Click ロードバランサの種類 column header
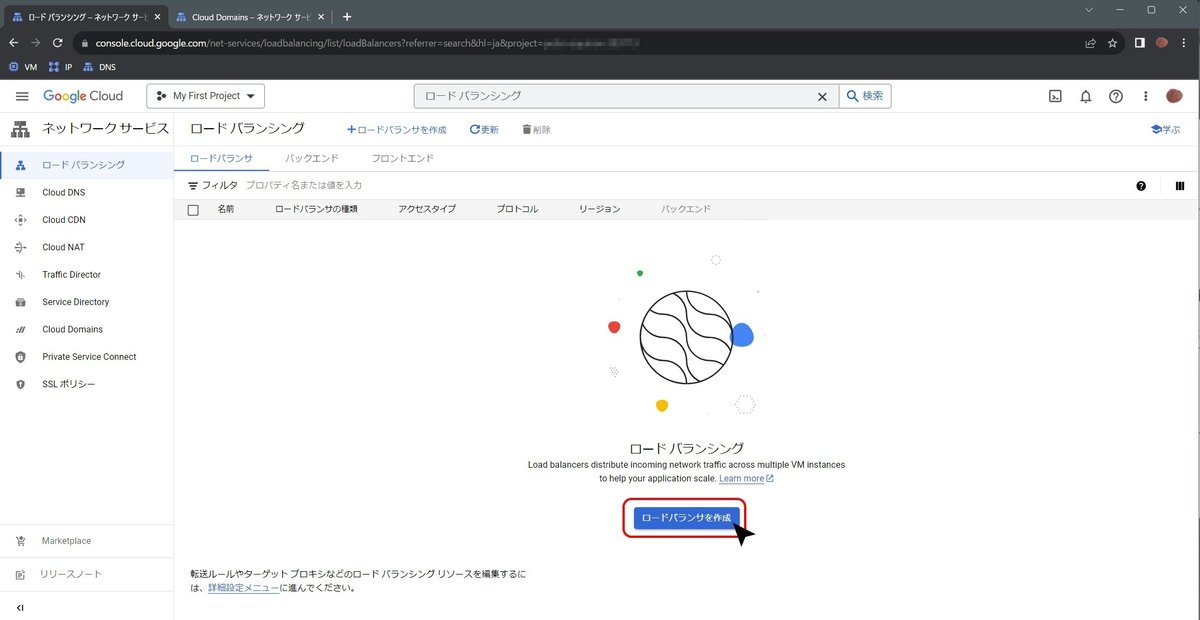Screen dimensions: 1200x620 point(316,209)
